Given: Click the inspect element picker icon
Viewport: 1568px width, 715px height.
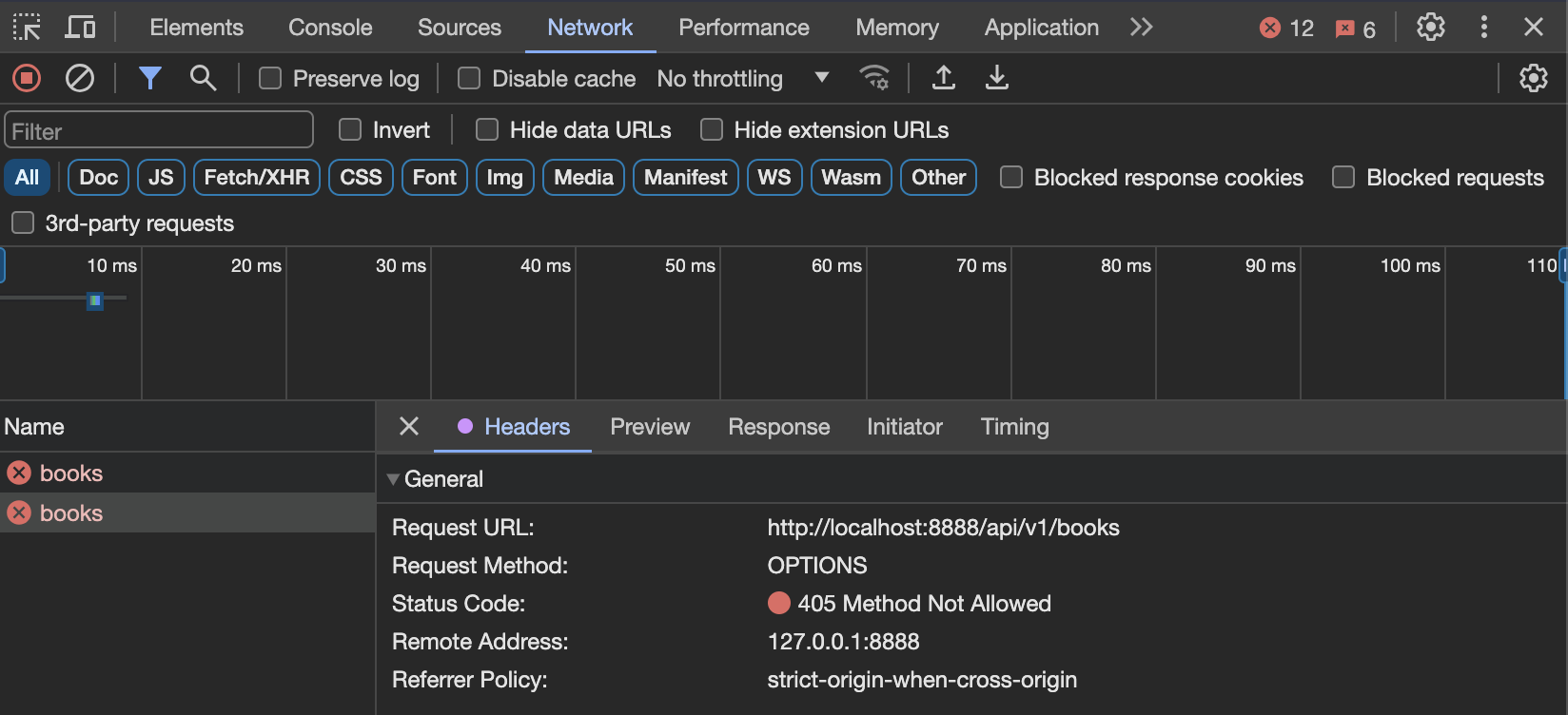Looking at the screenshot, I should click(x=27, y=28).
